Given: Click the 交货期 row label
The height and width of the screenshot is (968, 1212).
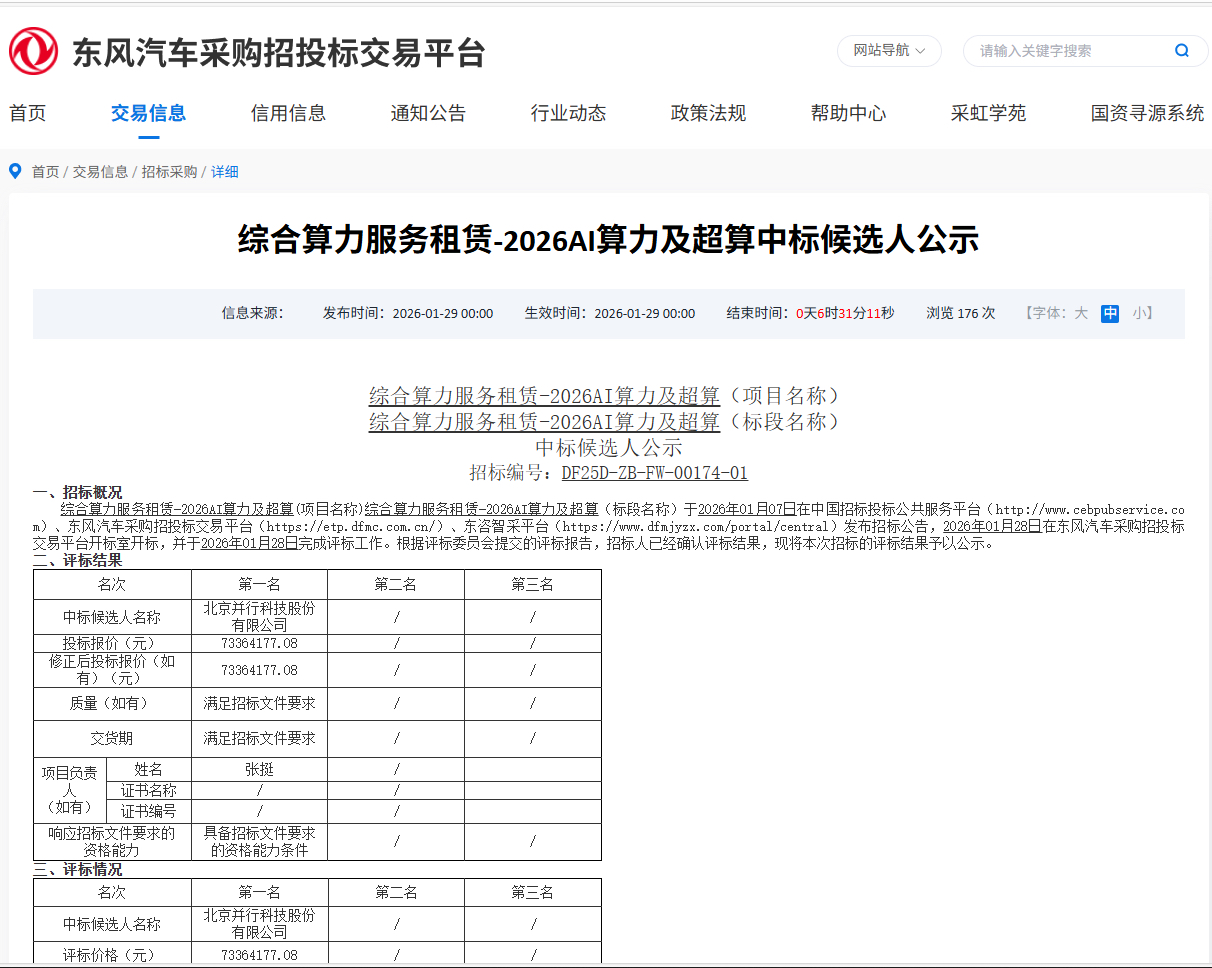Looking at the screenshot, I should click(112, 738).
